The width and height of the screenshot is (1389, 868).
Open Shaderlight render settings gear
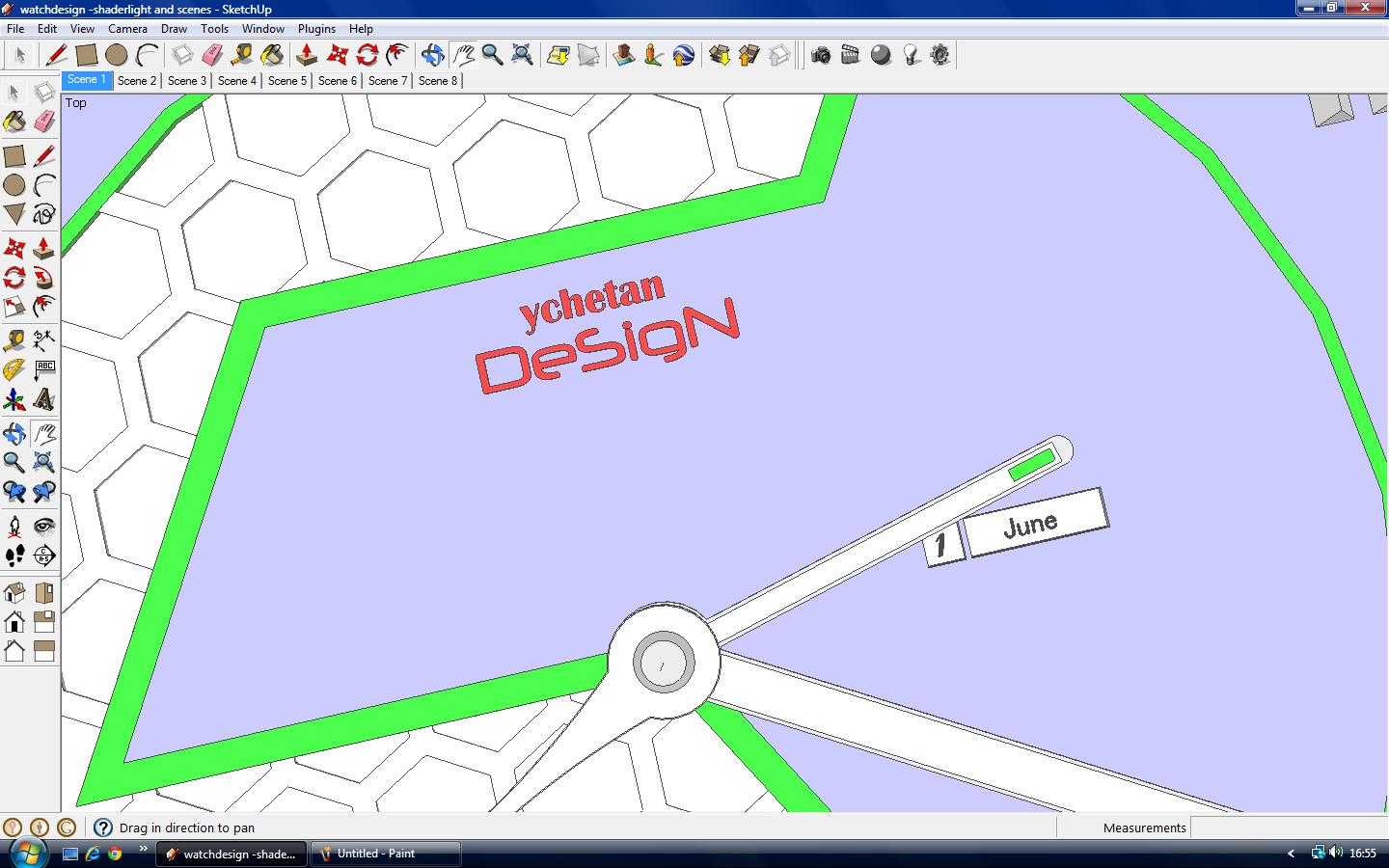click(940, 55)
